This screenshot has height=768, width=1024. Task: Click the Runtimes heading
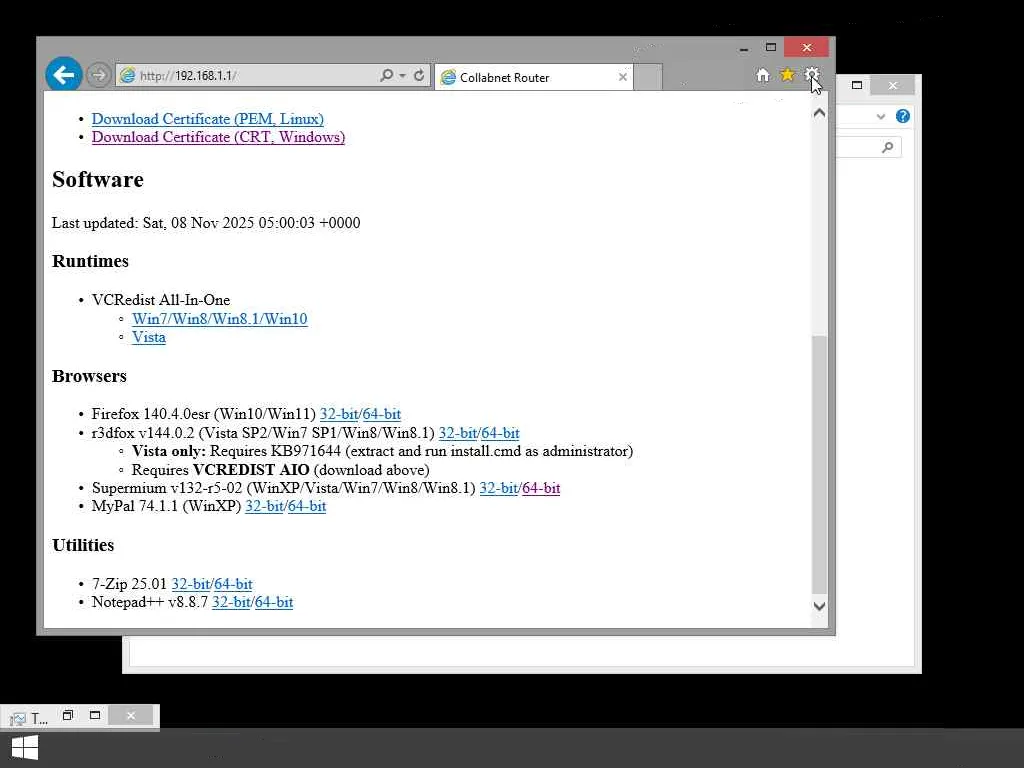point(90,261)
